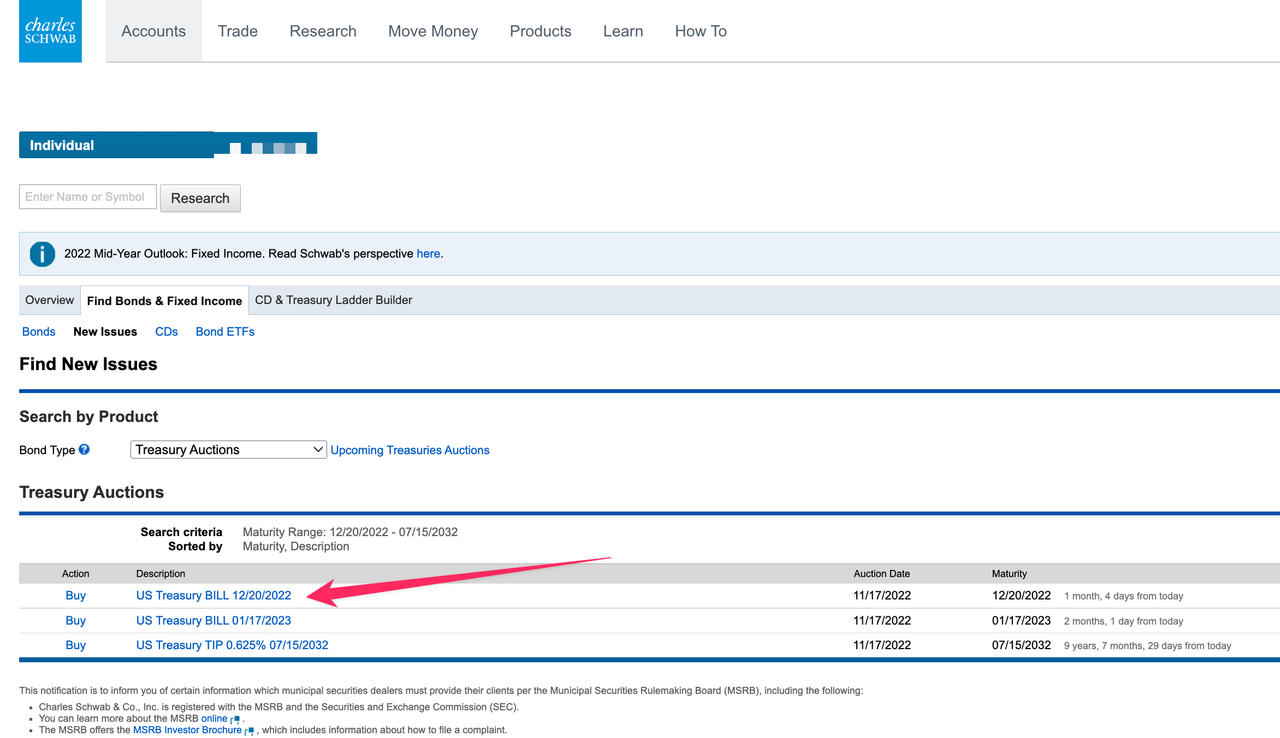
Task: Click maturity date 07/15/2032 cell
Action: coord(1022,645)
